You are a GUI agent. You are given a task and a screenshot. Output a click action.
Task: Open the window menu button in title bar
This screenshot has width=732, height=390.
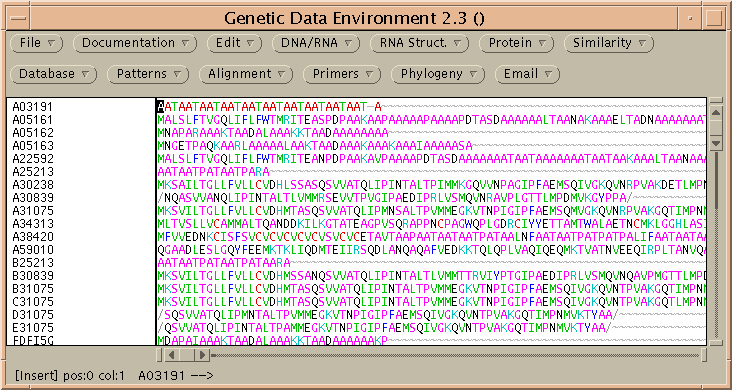[x=18, y=19]
